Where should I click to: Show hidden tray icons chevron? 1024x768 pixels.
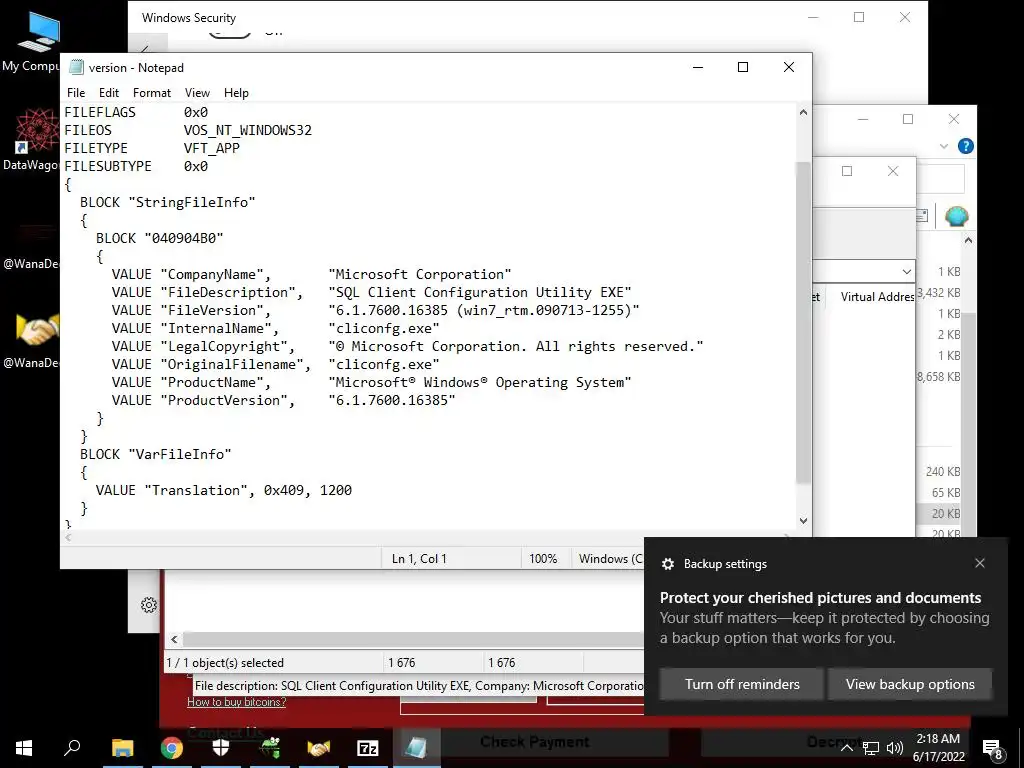click(x=846, y=748)
